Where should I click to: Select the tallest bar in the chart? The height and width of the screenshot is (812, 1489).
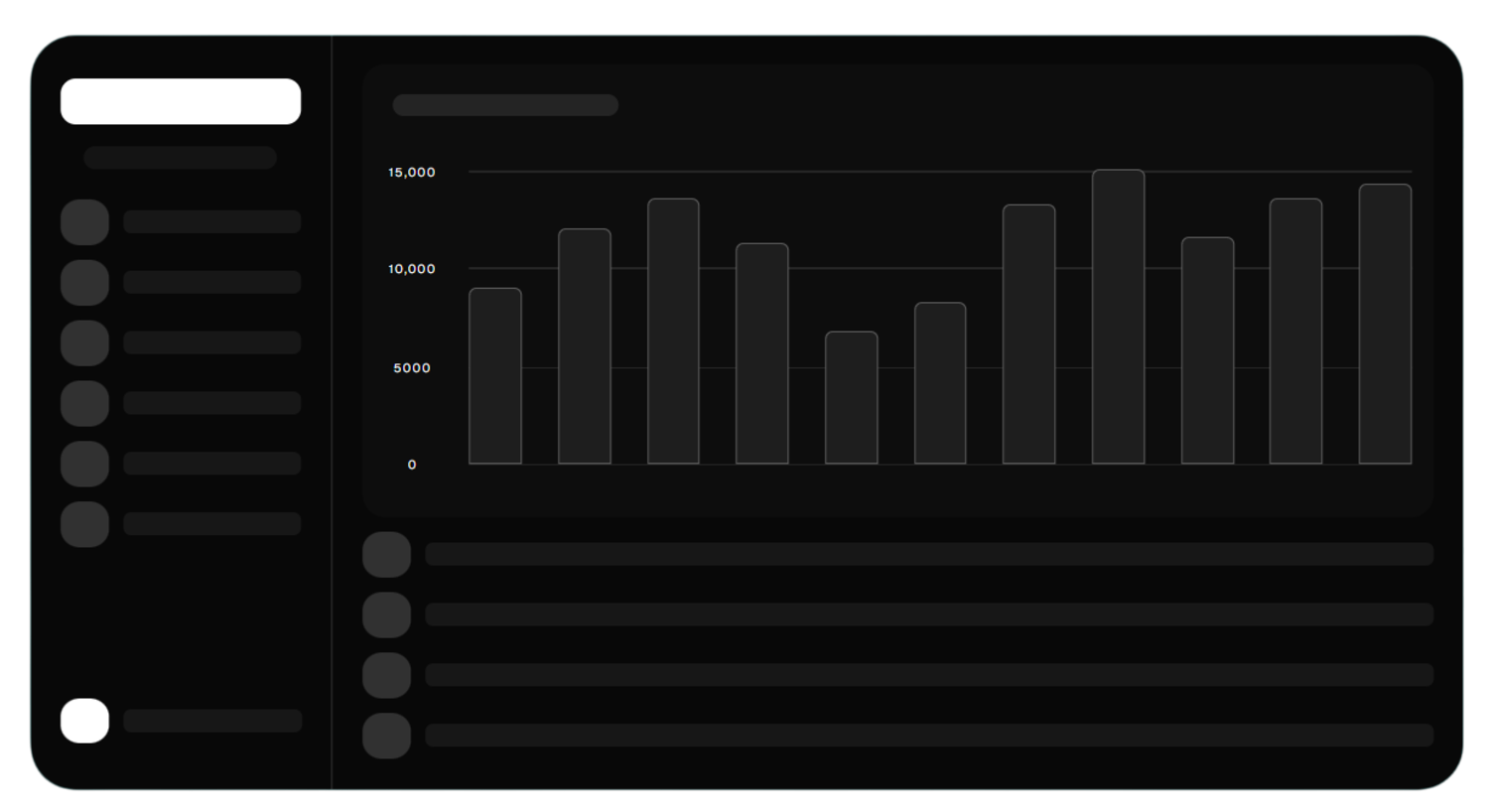click(1118, 317)
